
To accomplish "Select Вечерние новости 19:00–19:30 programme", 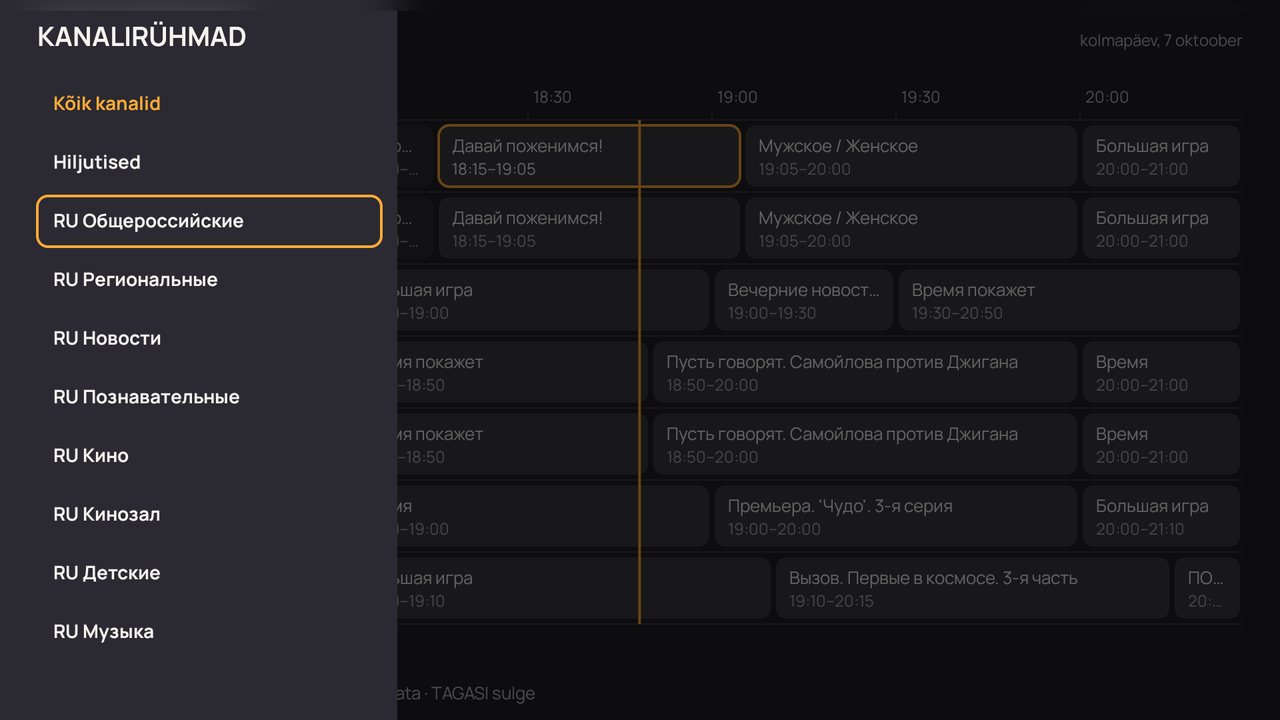I will 803,300.
